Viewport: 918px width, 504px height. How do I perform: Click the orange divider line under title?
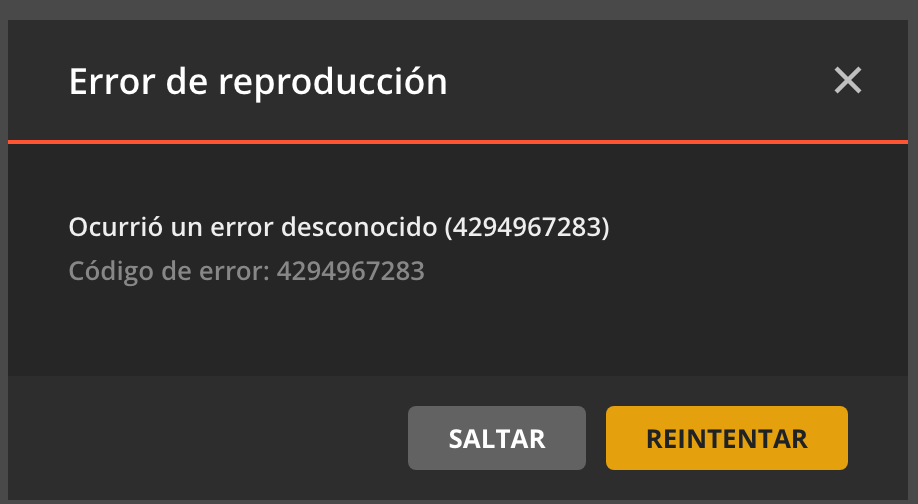pos(458,142)
